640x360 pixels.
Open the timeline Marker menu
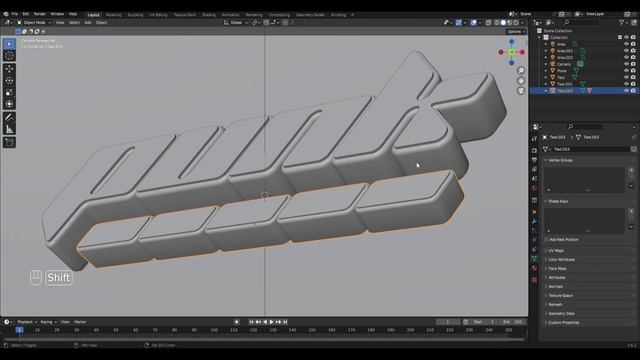[80, 322]
